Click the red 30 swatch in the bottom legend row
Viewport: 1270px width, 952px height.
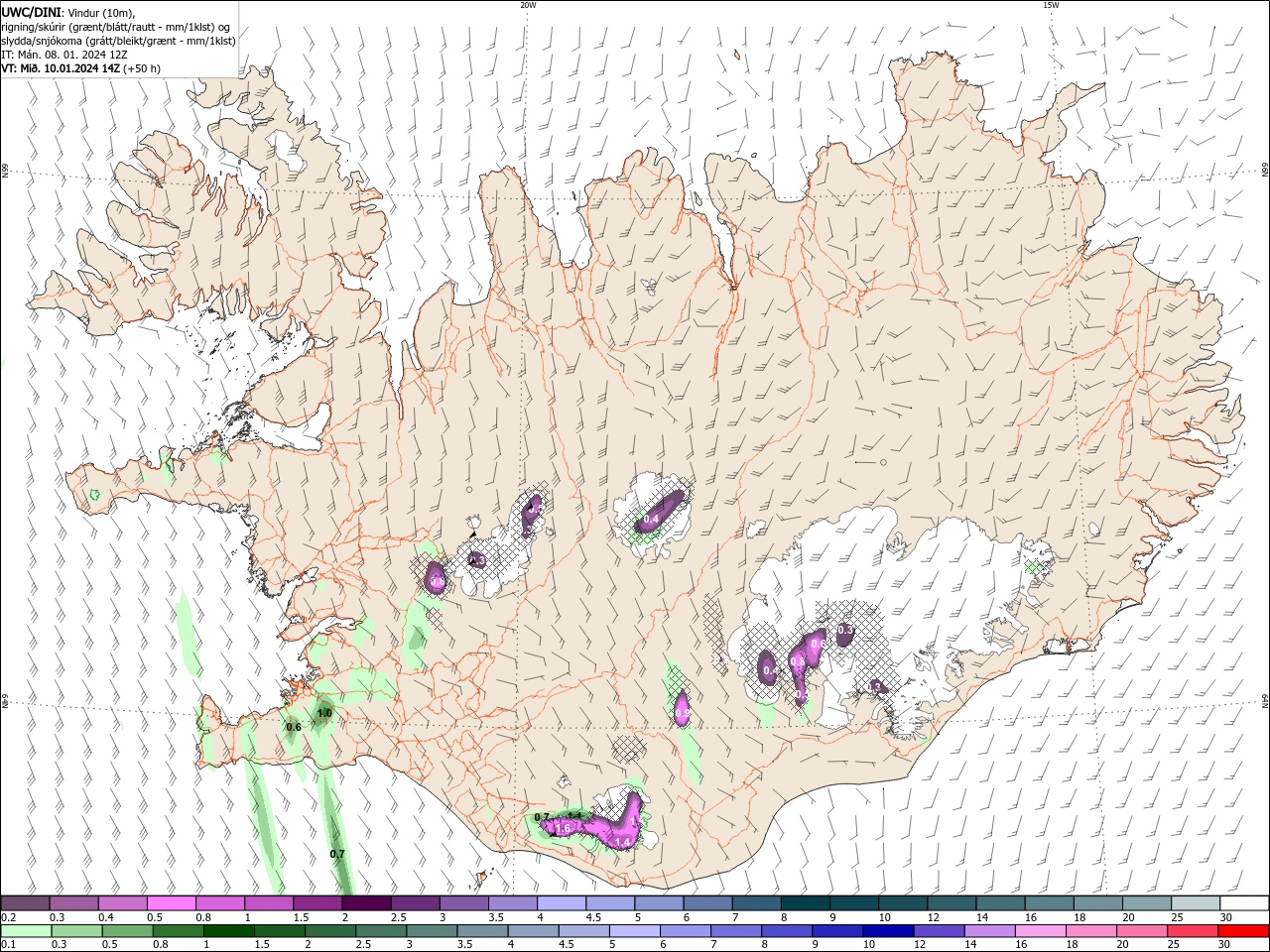point(1243,931)
